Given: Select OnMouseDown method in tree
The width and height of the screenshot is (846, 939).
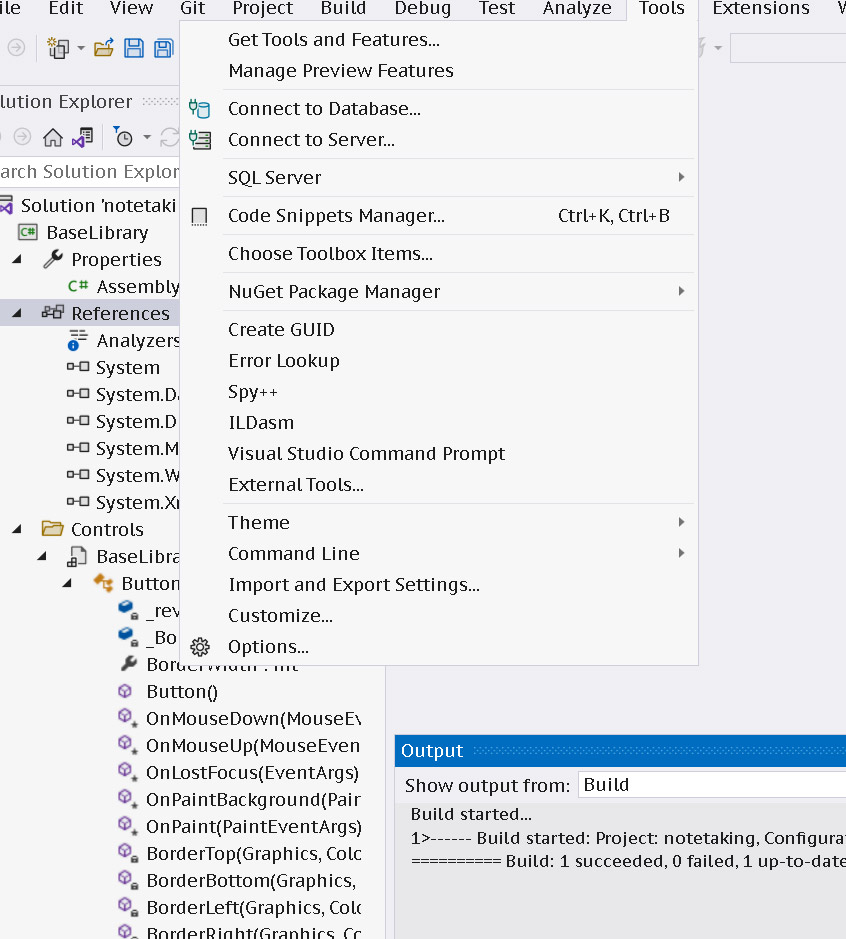Looking at the screenshot, I should click(253, 719).
